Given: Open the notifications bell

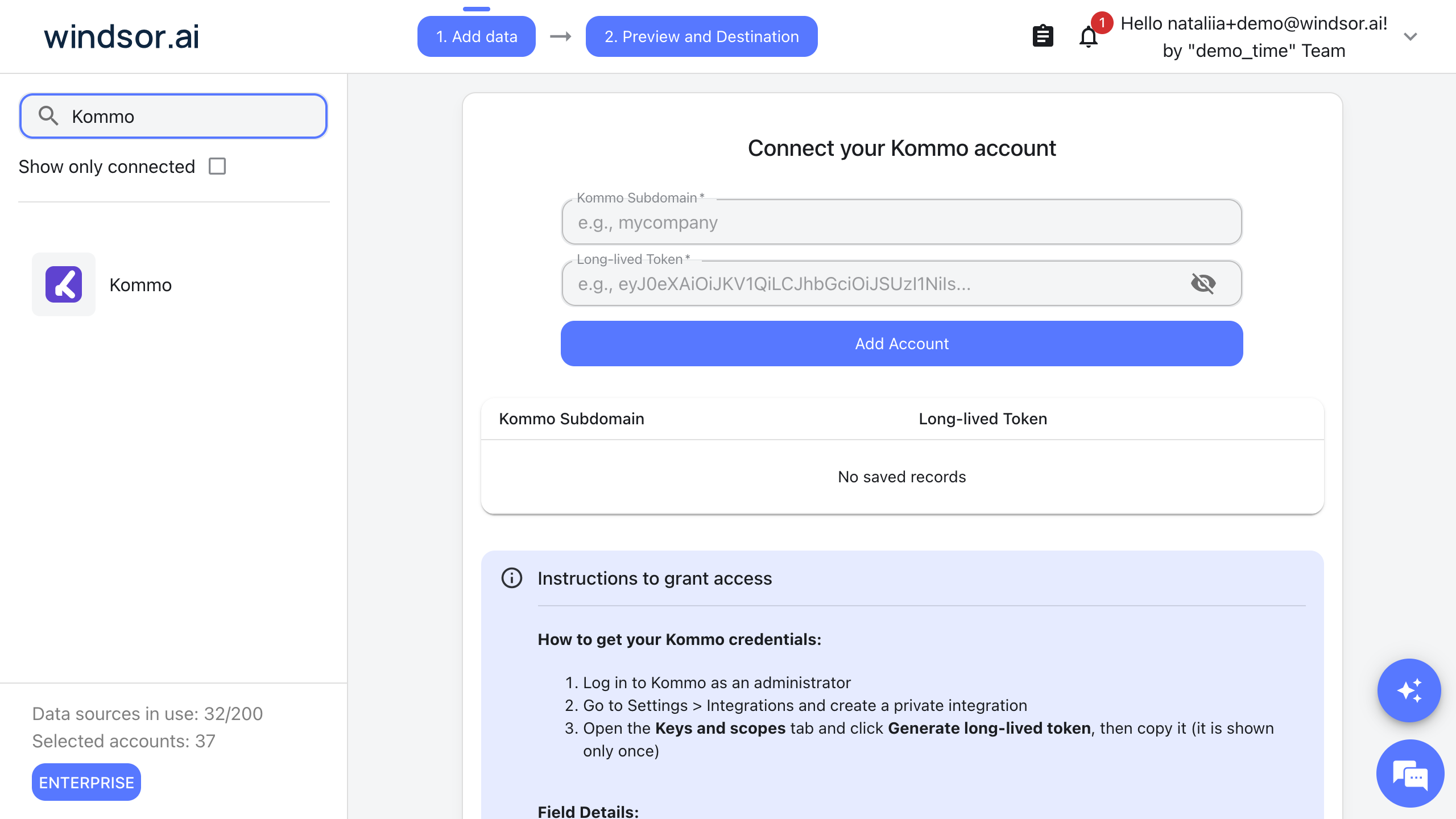Looking at the screenshot, I should pos(1089,36).
